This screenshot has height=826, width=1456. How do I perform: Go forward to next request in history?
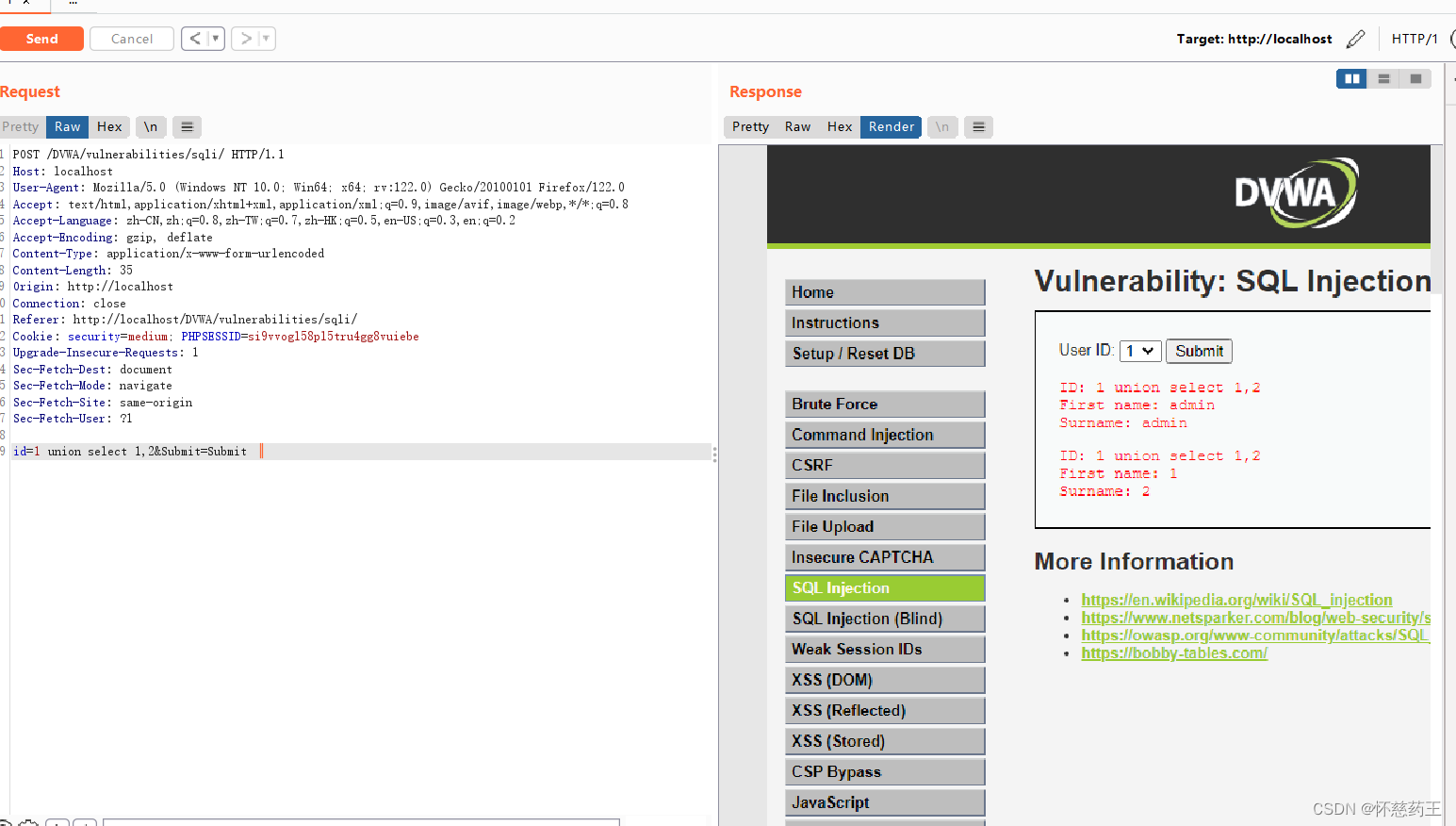(246, 39)
